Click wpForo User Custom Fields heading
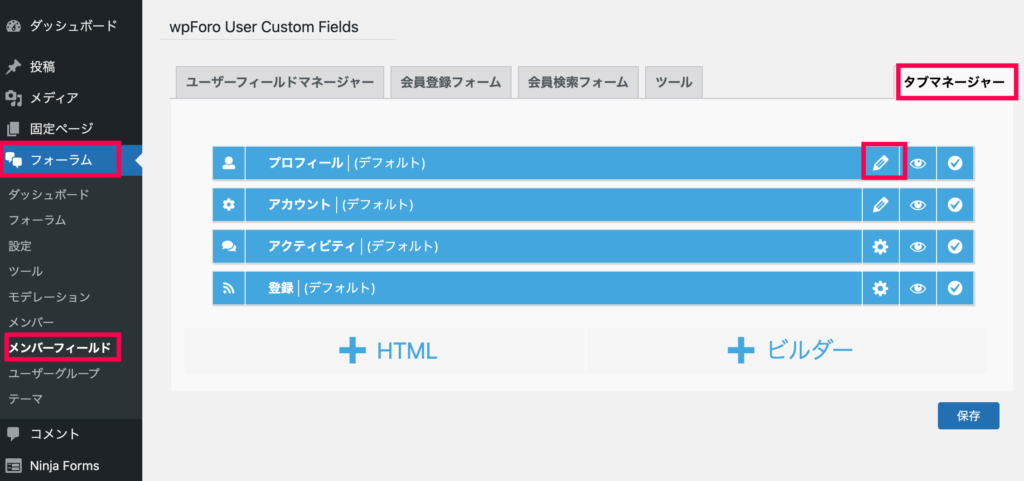Image resolution: width=1024 pixels, height=481 pixels. coord(264,27)
